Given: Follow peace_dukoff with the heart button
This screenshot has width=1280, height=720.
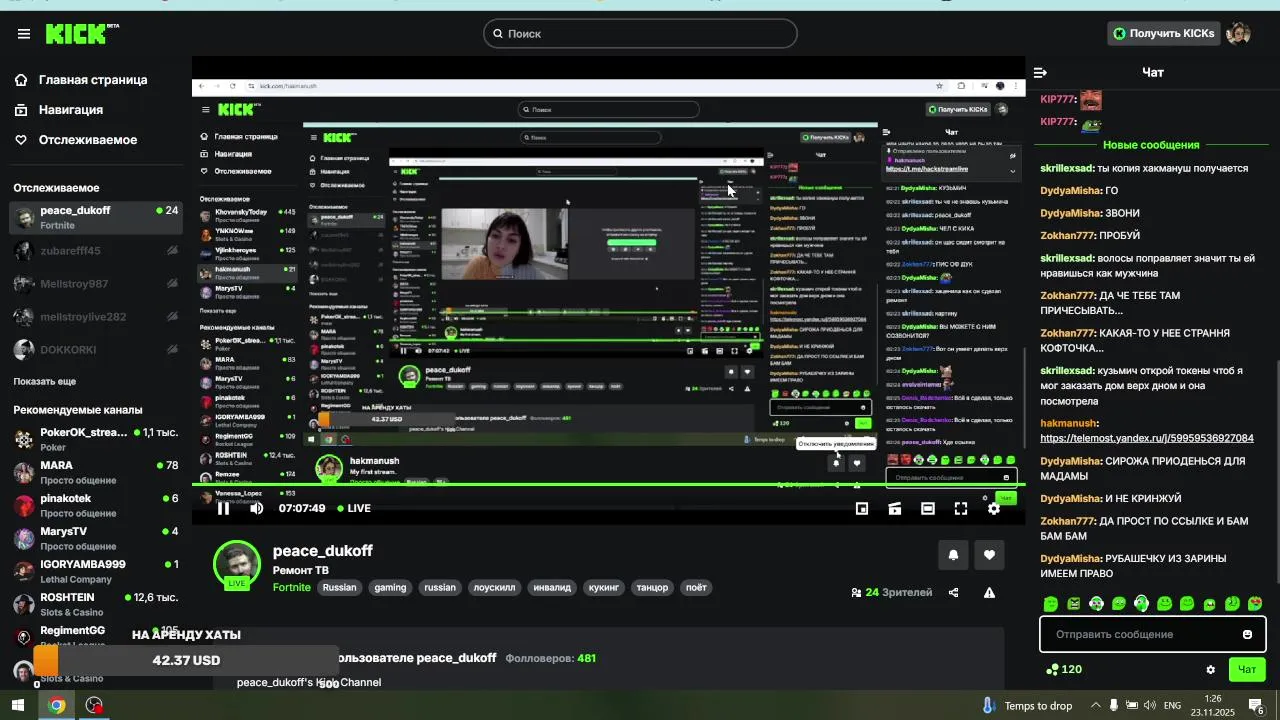Looking at the screenshot, I should pyautogui.click(x=989, y=555).
